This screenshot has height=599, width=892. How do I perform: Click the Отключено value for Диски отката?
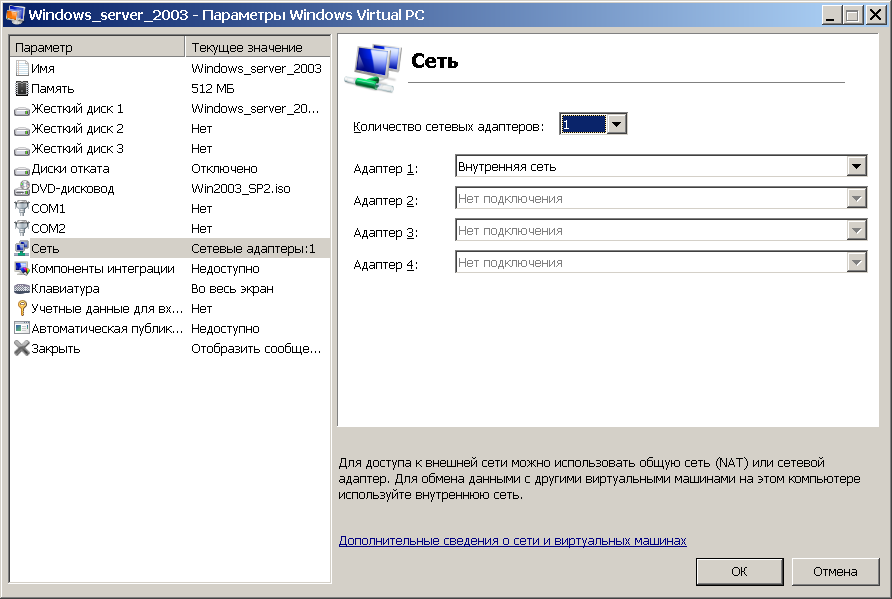(224, 168)
